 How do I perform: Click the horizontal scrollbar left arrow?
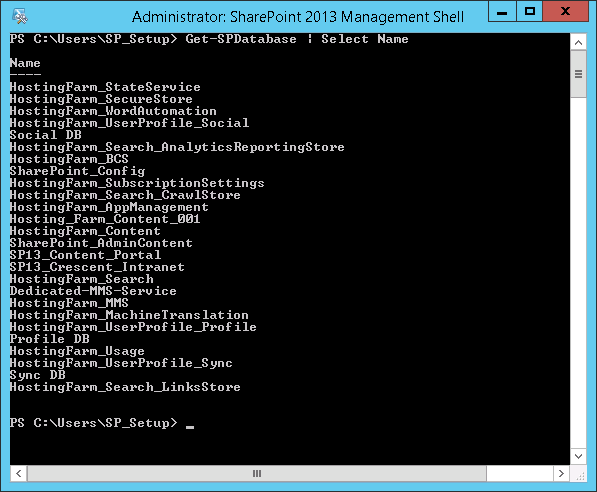coord(18,473)
